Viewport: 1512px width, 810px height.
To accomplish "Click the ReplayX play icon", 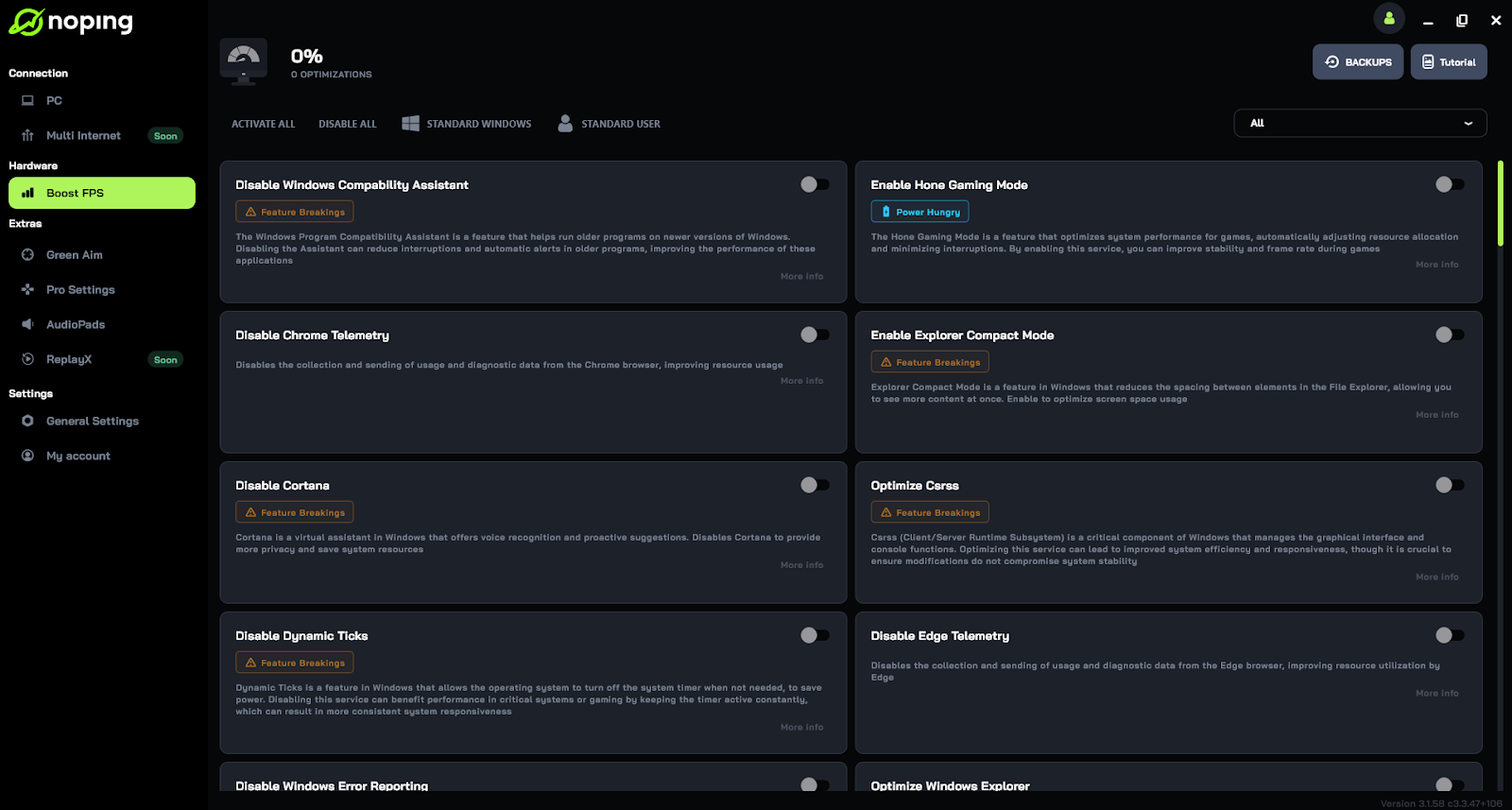I will coord(27,359).
